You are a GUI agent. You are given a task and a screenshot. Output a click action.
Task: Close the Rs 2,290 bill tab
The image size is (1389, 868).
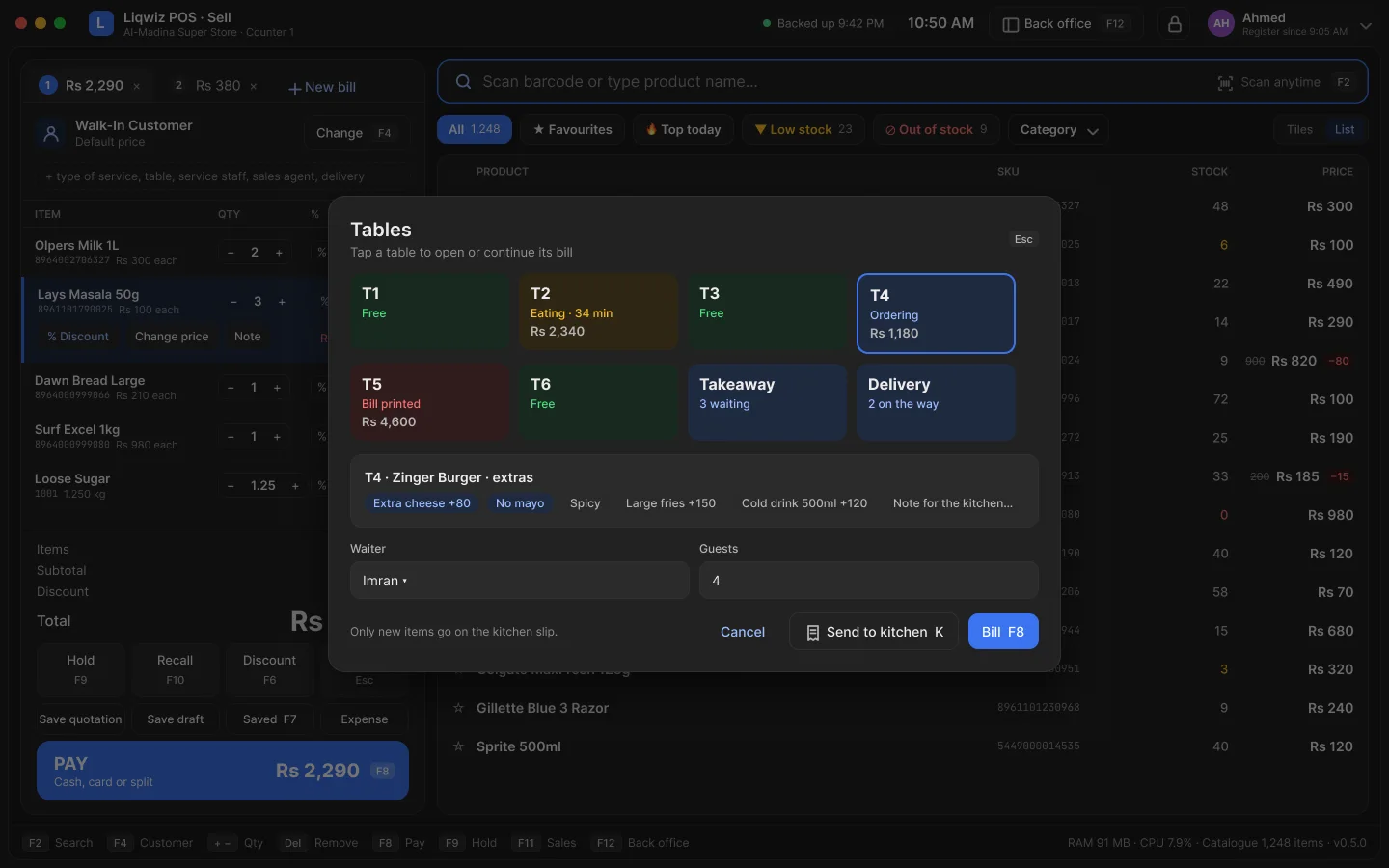[x=137, y=87]
